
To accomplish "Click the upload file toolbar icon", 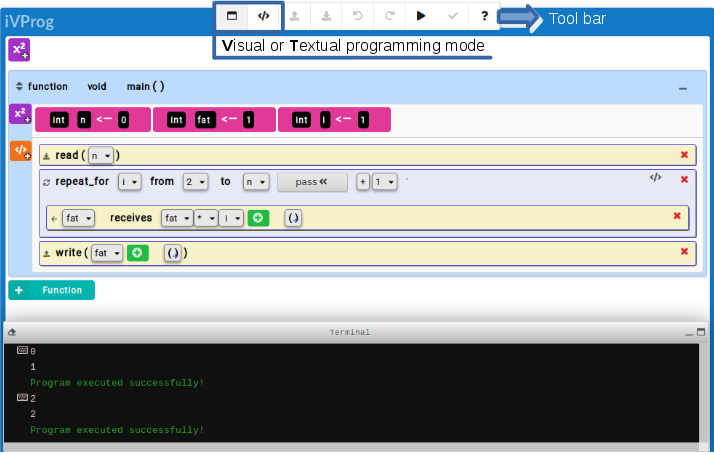I will tap(295, 16).
